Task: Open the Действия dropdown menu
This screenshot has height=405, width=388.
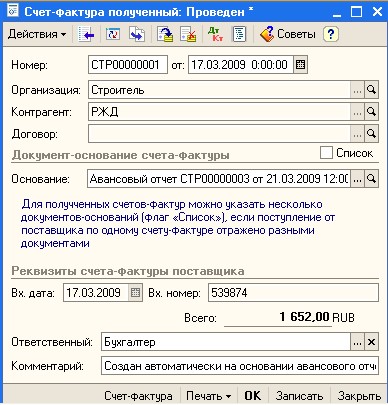Action: coord(37,34)
